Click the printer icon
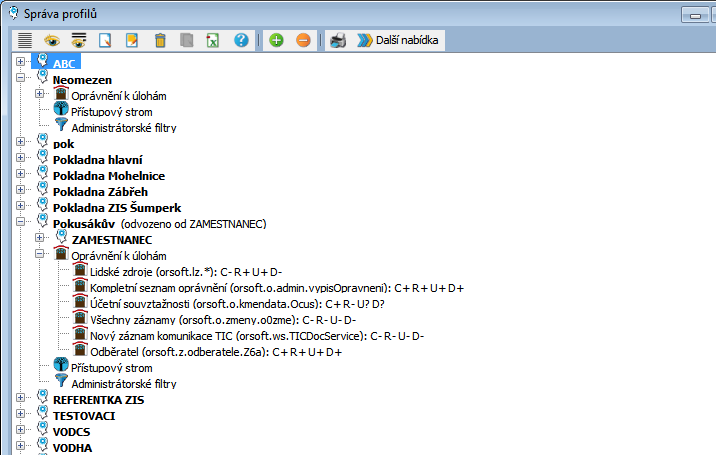Viewport: 716px width, 455px height. [339, 41]
